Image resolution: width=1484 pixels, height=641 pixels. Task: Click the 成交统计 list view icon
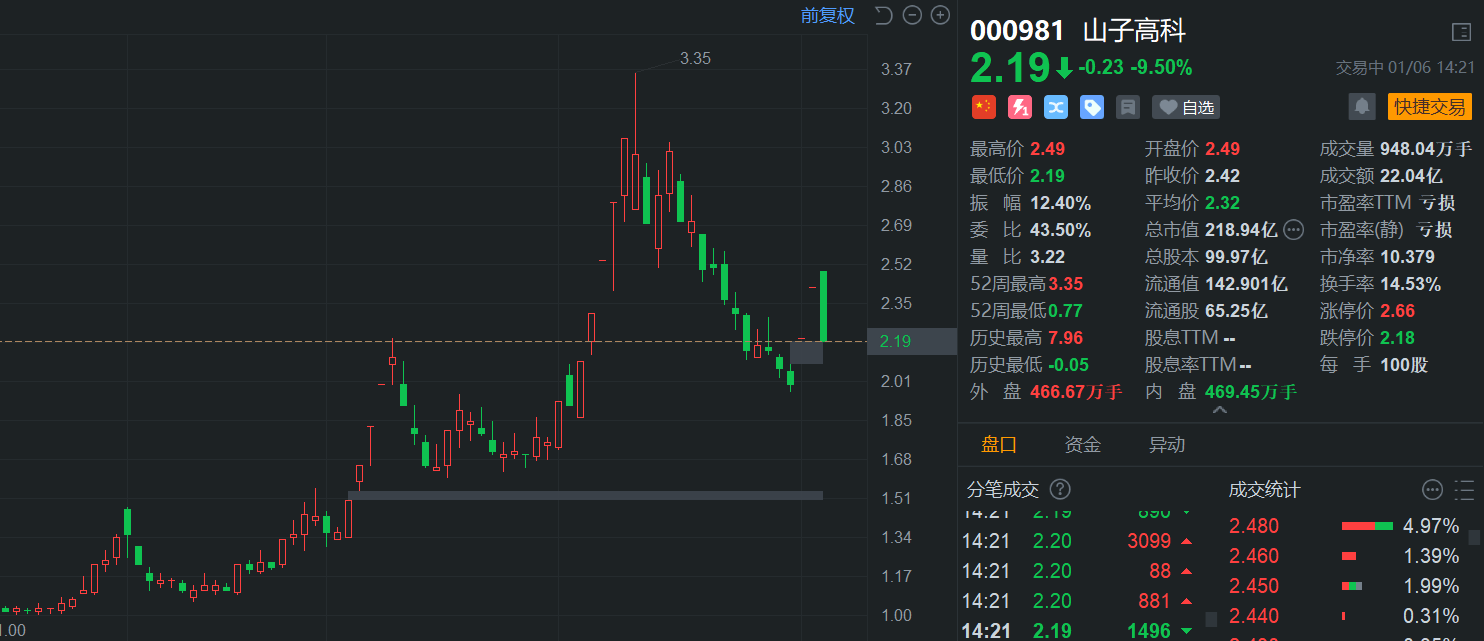tap(1465, 489)
